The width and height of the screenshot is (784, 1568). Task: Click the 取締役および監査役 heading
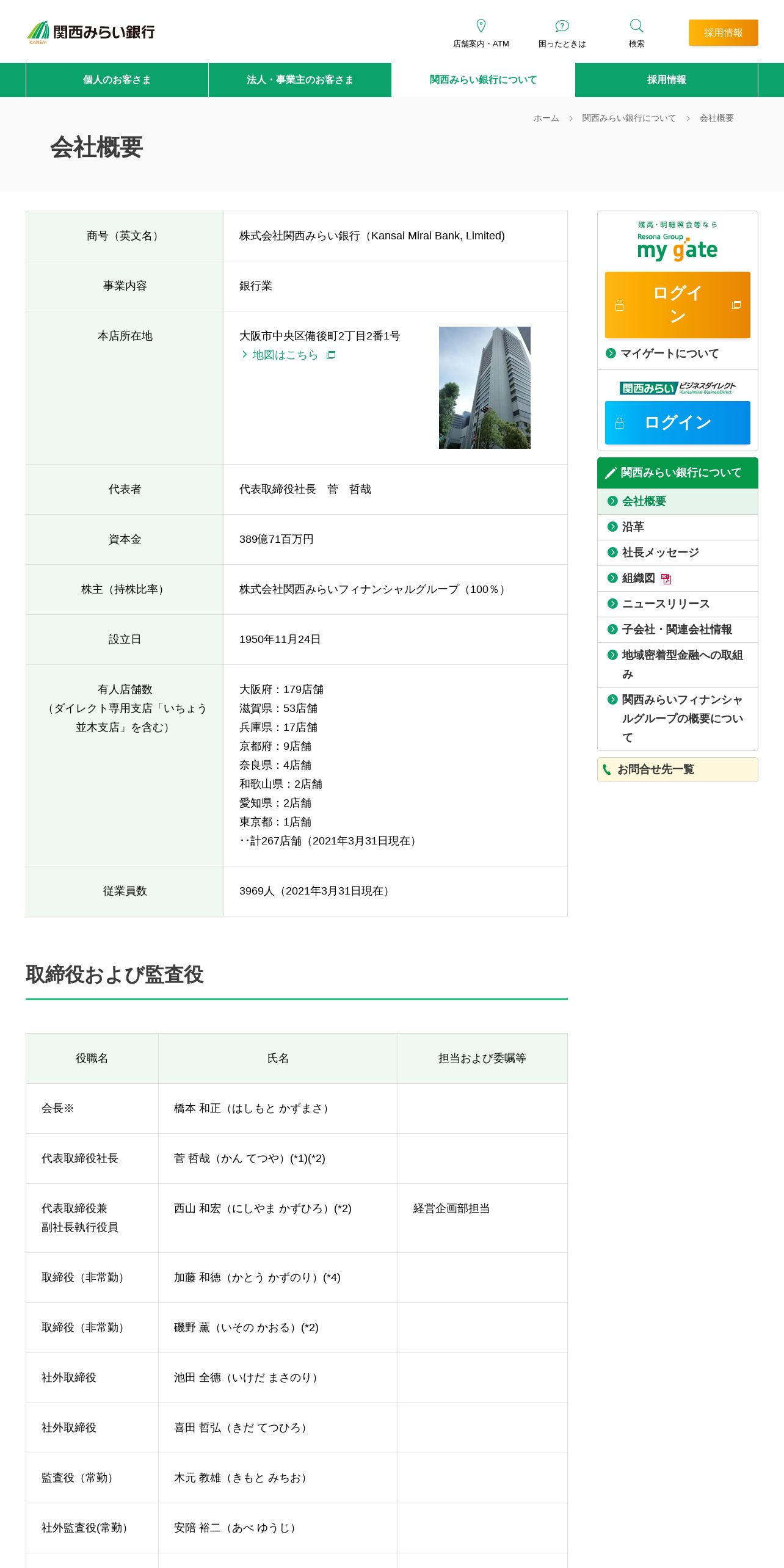coord(114,975)
